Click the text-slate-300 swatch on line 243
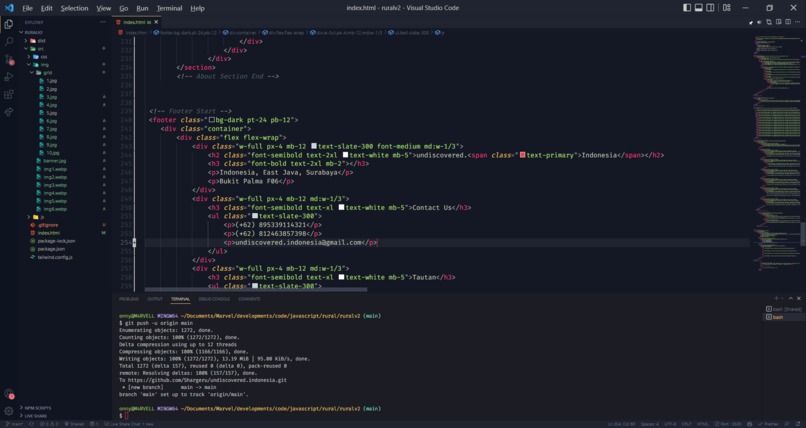Screen dimensions: 806x428 click(x=314, y=146)
